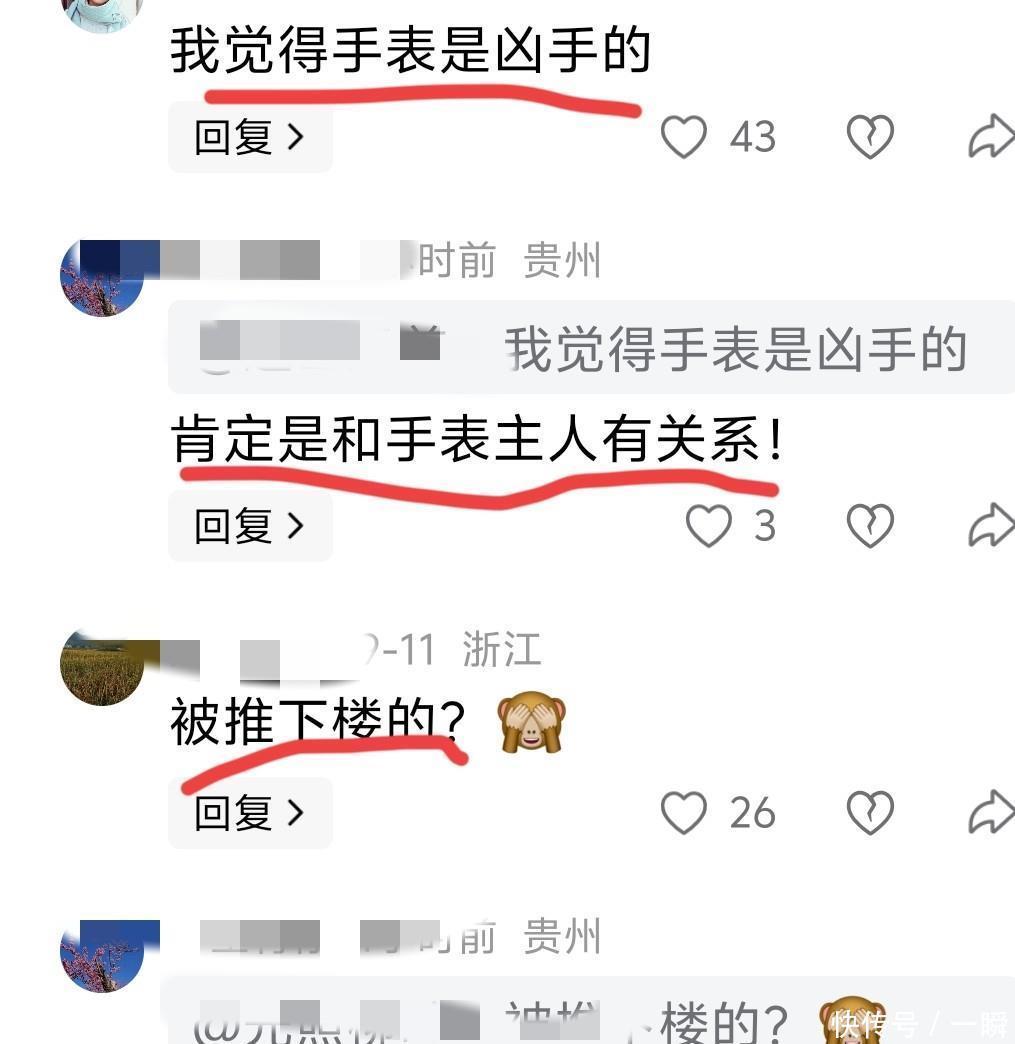Open peach blossom avatar of Guizhou commenter
Image resolution: width=1015 pixels, height=1044 pixels.
click(102, 278)
